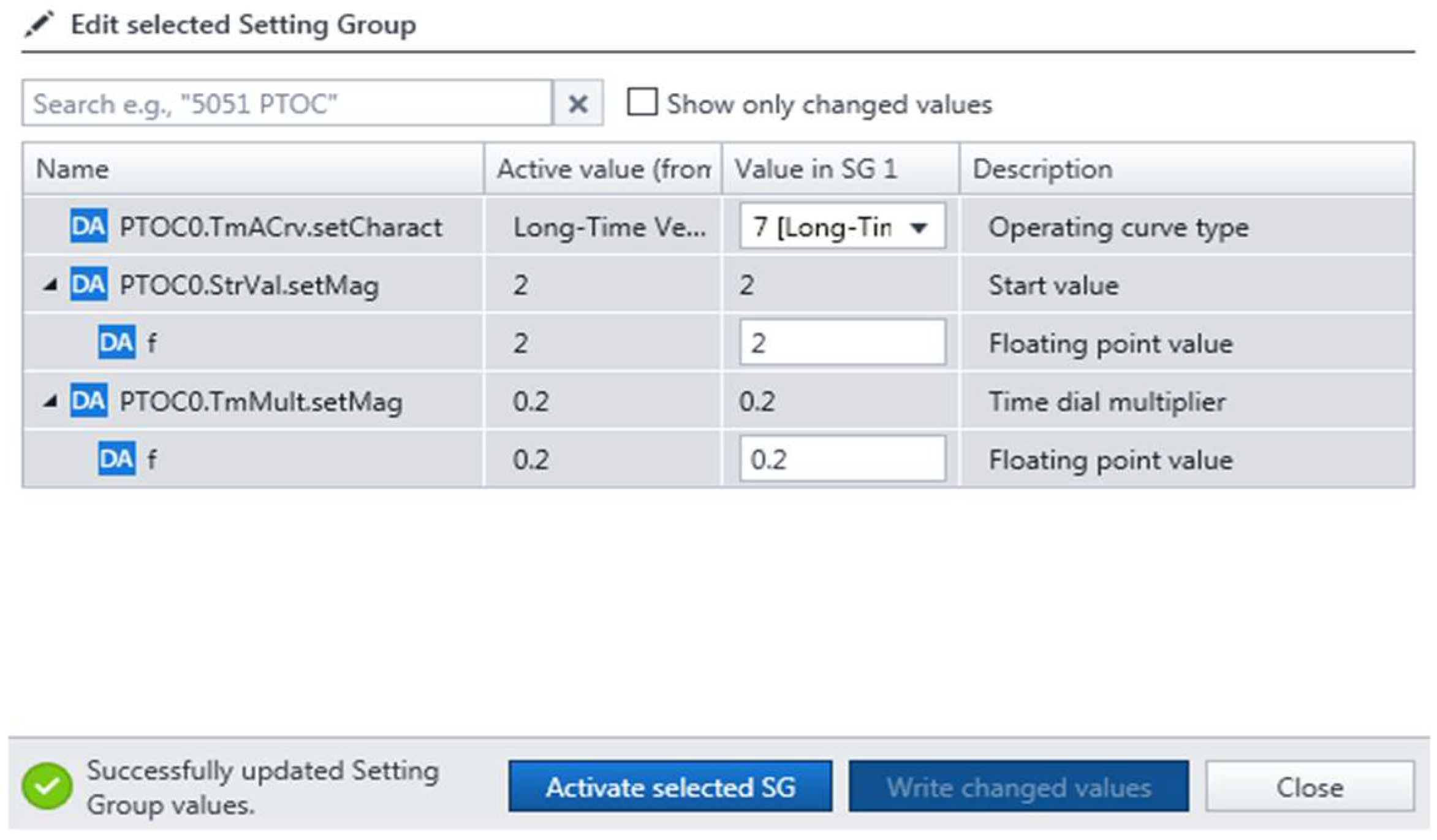Click the pencil edit icon in title
The width and height of the screenshot is (1437, 840).
[39, 25]
